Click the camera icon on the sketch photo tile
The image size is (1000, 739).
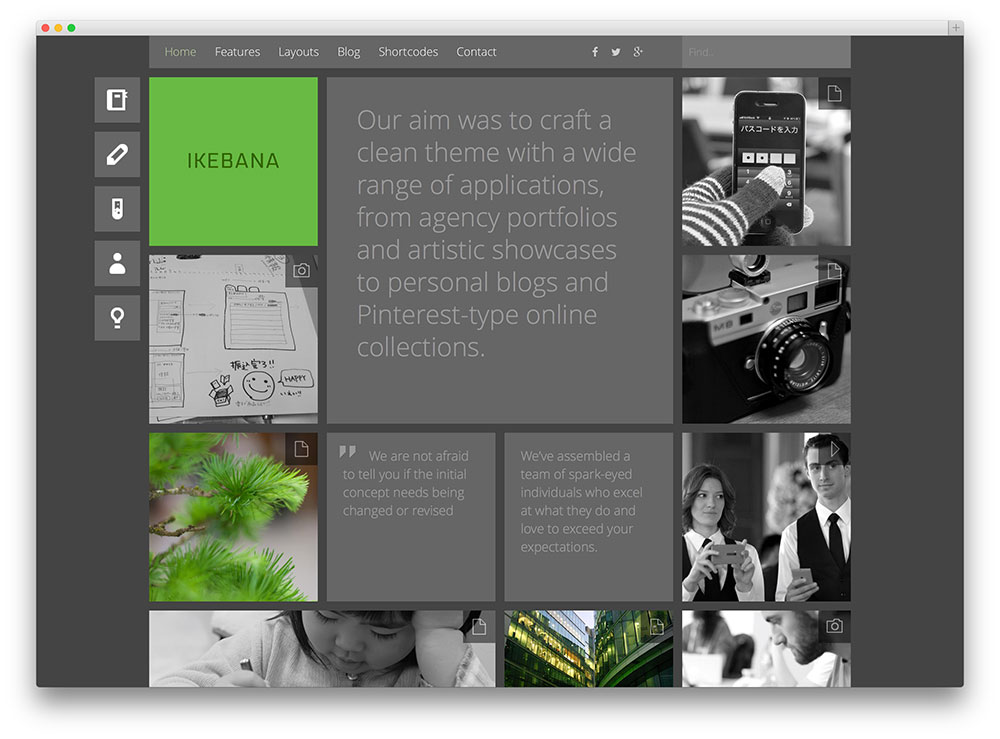pos(302,268)
